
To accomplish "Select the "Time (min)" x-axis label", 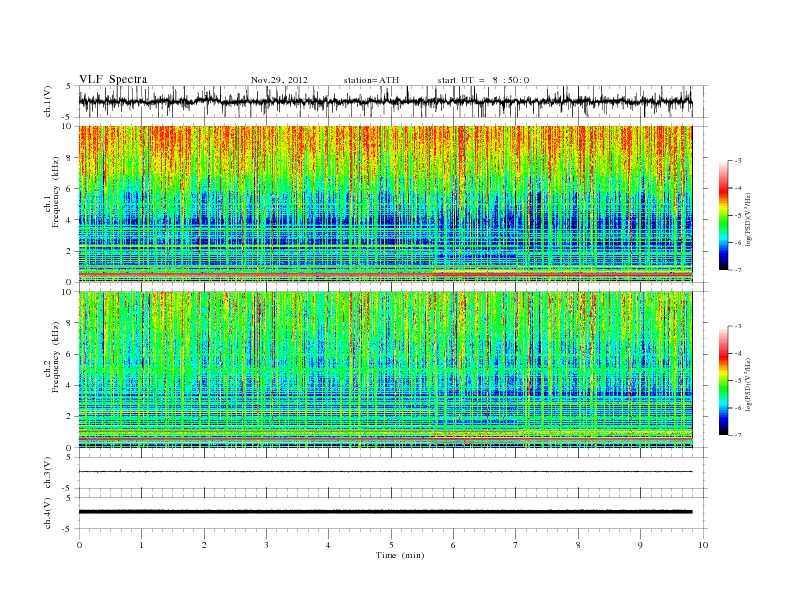I will (400, 555).
